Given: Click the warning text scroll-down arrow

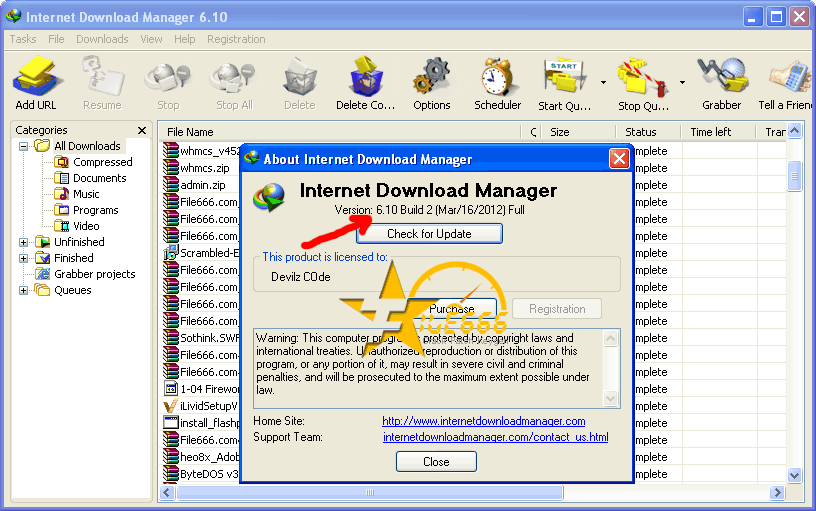Looking at the screenshot, I should coord(610,399).
